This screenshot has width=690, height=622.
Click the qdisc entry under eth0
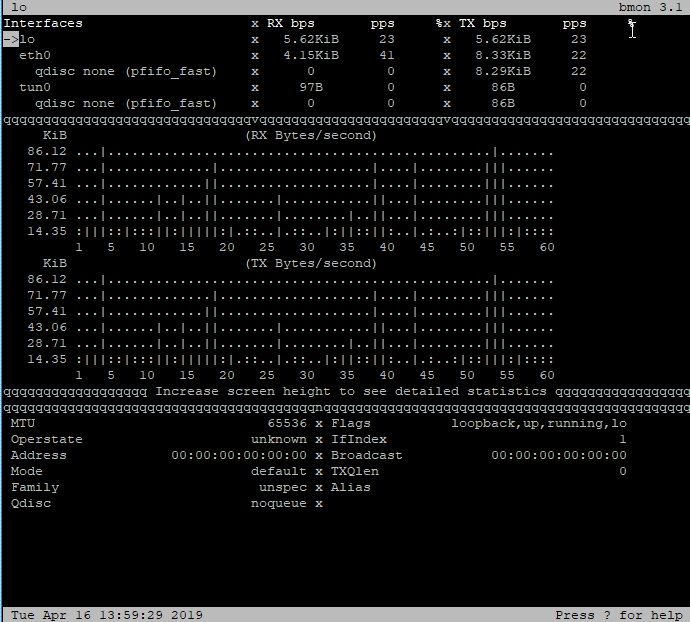[126, 71]
